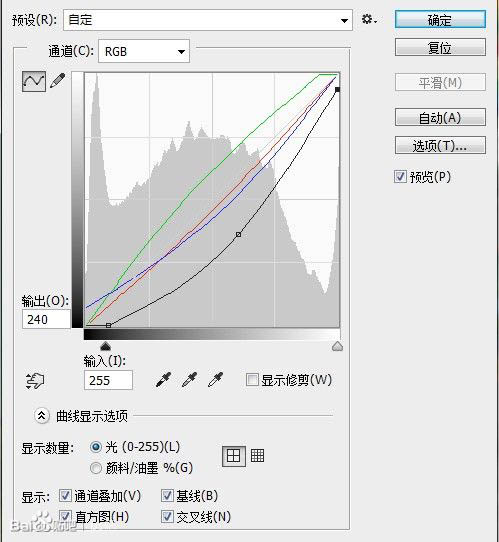Select the curve point editing tool
The width and height of the screenshot is (499, 542).
point(34,82)
